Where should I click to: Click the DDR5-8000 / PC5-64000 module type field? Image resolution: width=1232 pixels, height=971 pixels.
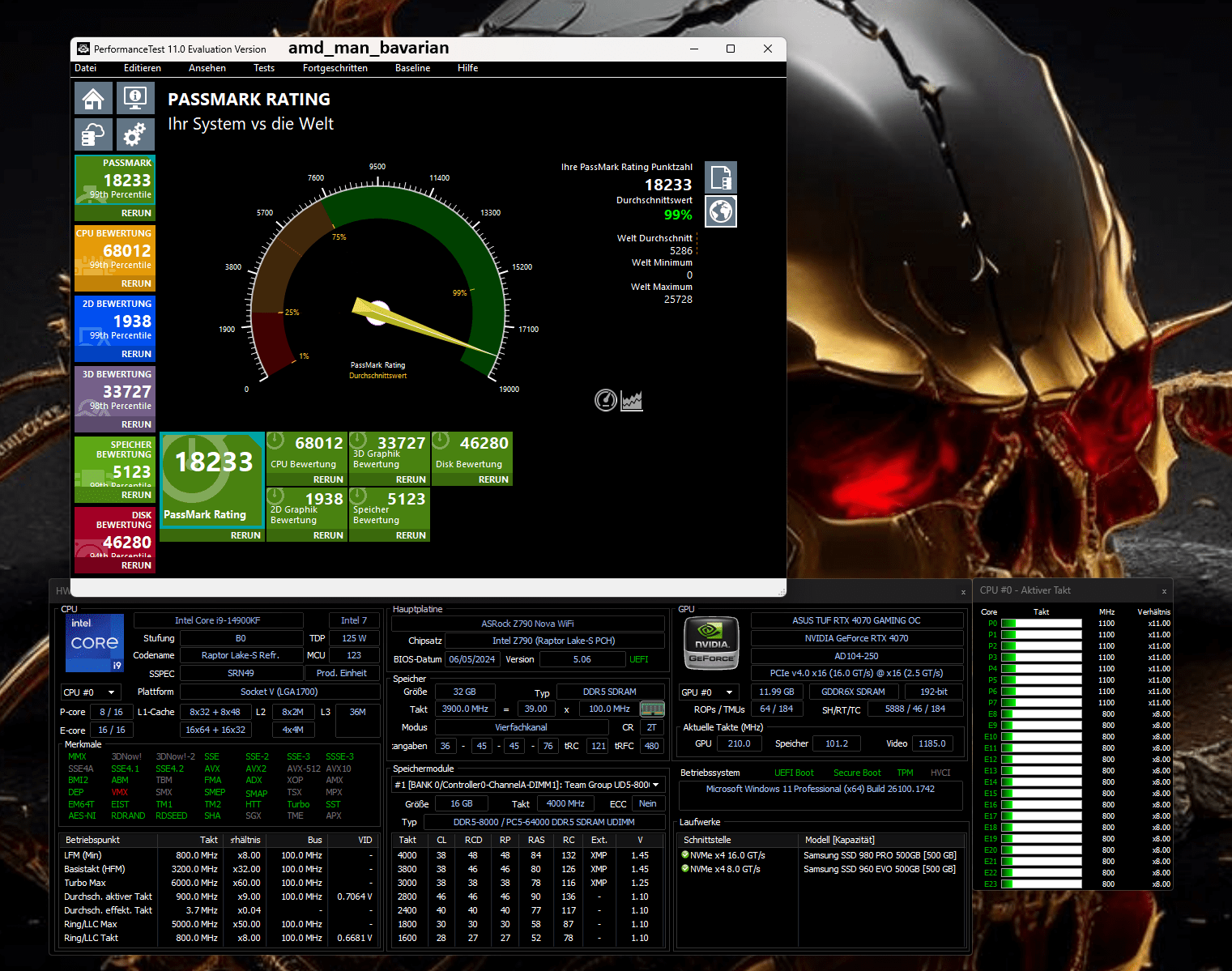(x=544, y=822)
